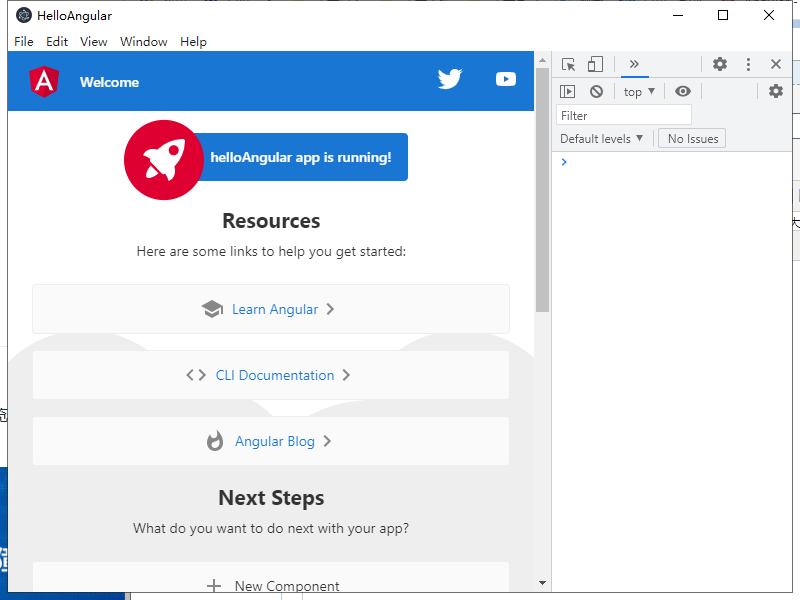Click the Resources heading
Viewport: 800px width, 600px height.
click(x=271, y=221)
